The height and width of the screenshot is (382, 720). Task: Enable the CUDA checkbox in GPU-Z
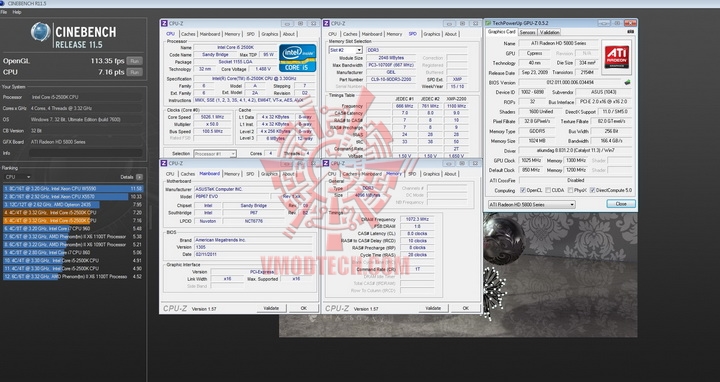pos(548,190)
